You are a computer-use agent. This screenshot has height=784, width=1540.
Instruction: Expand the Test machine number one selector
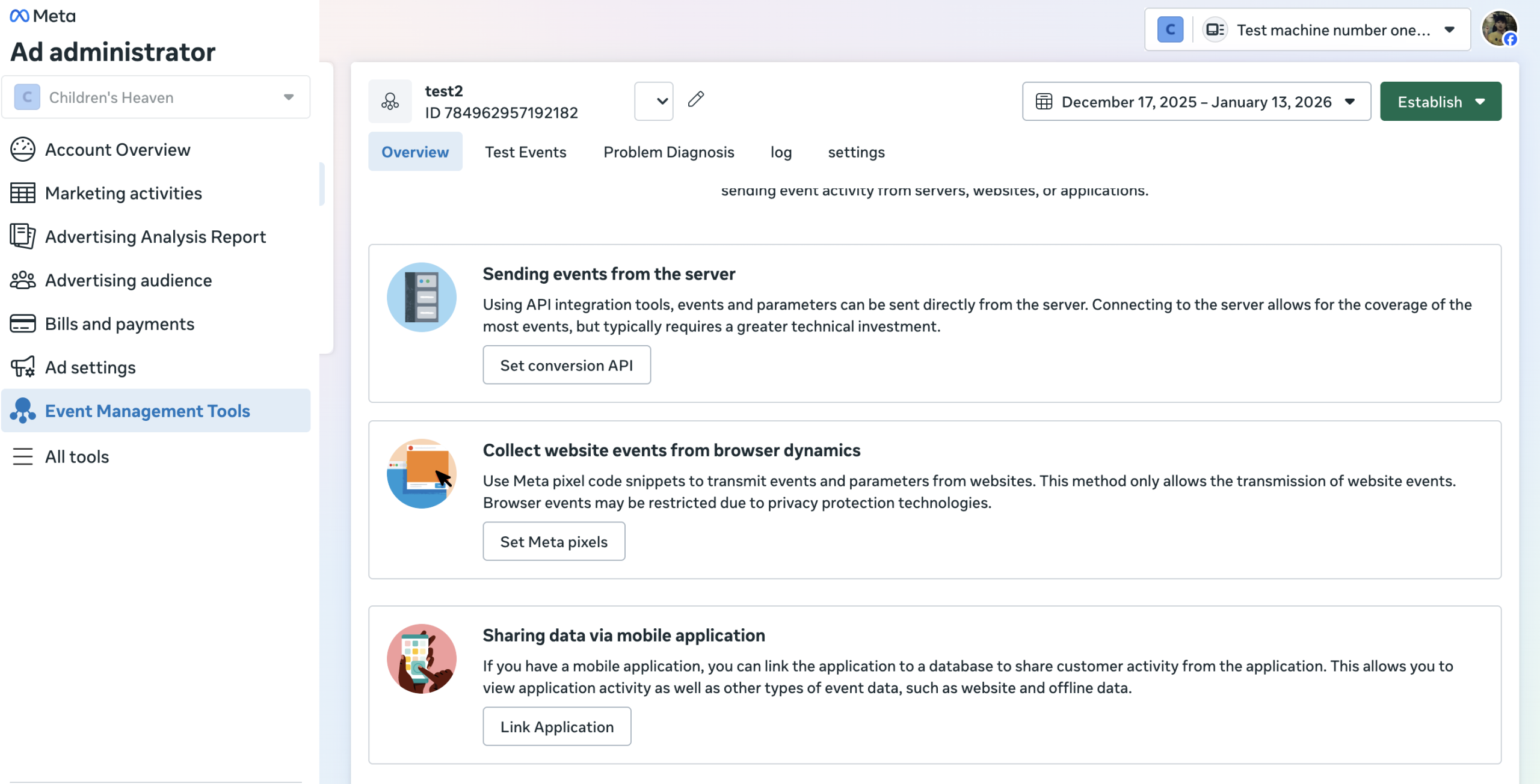coord(1332,30)
